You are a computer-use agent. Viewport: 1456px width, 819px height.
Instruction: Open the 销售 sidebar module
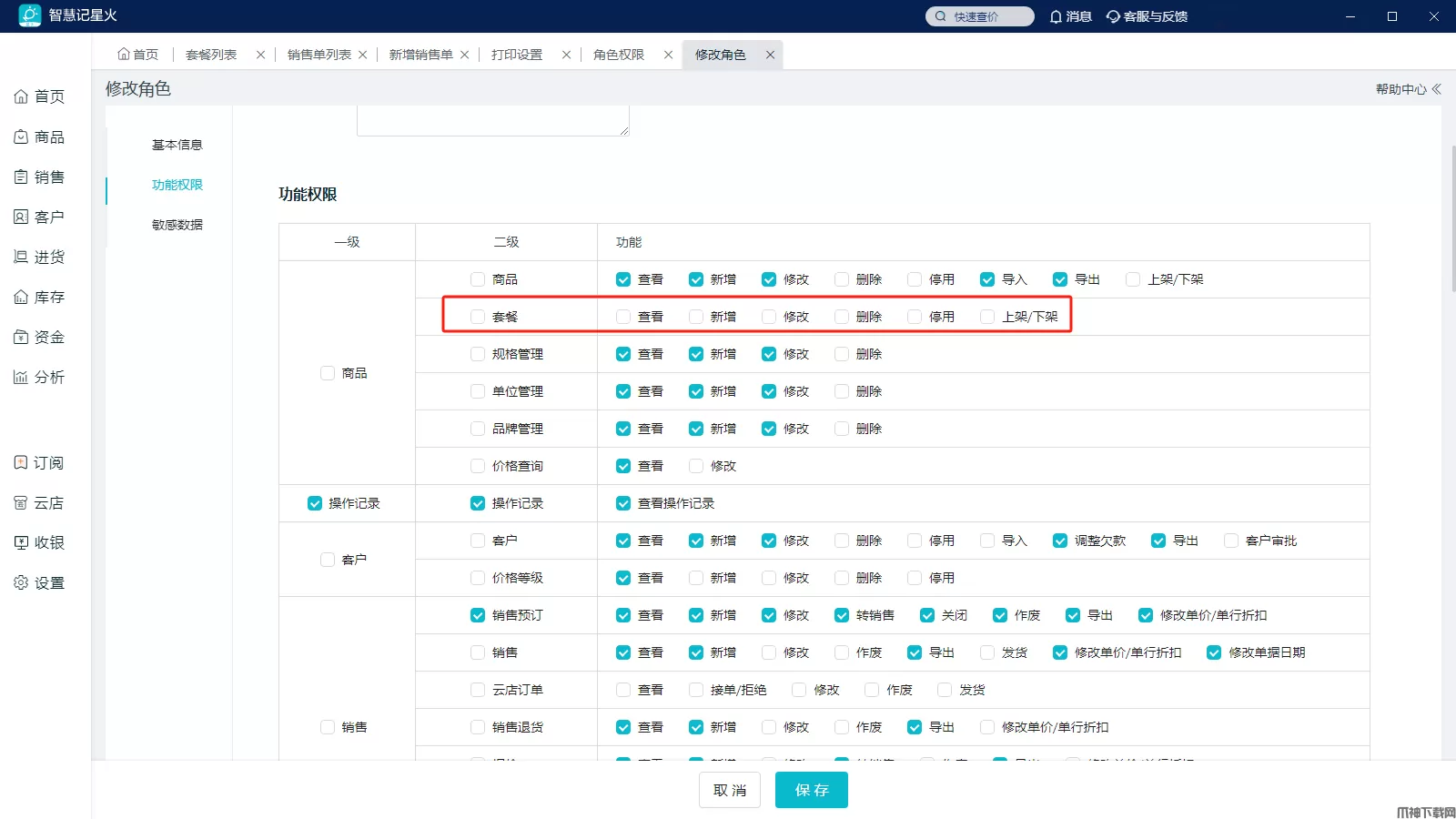click(39, 177)
